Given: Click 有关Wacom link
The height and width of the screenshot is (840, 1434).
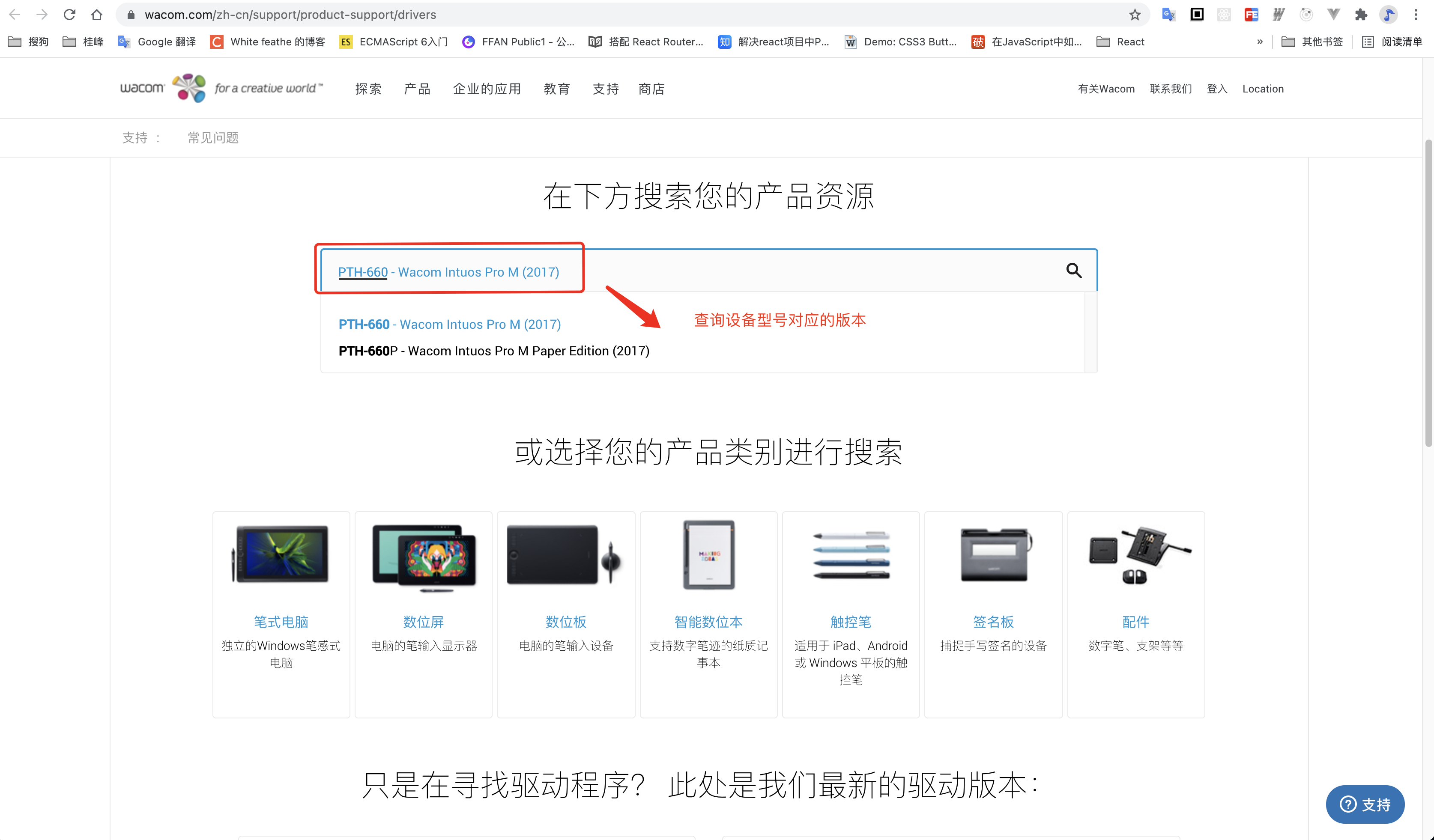Looking at the screenshot, I should pos(1106,89).
